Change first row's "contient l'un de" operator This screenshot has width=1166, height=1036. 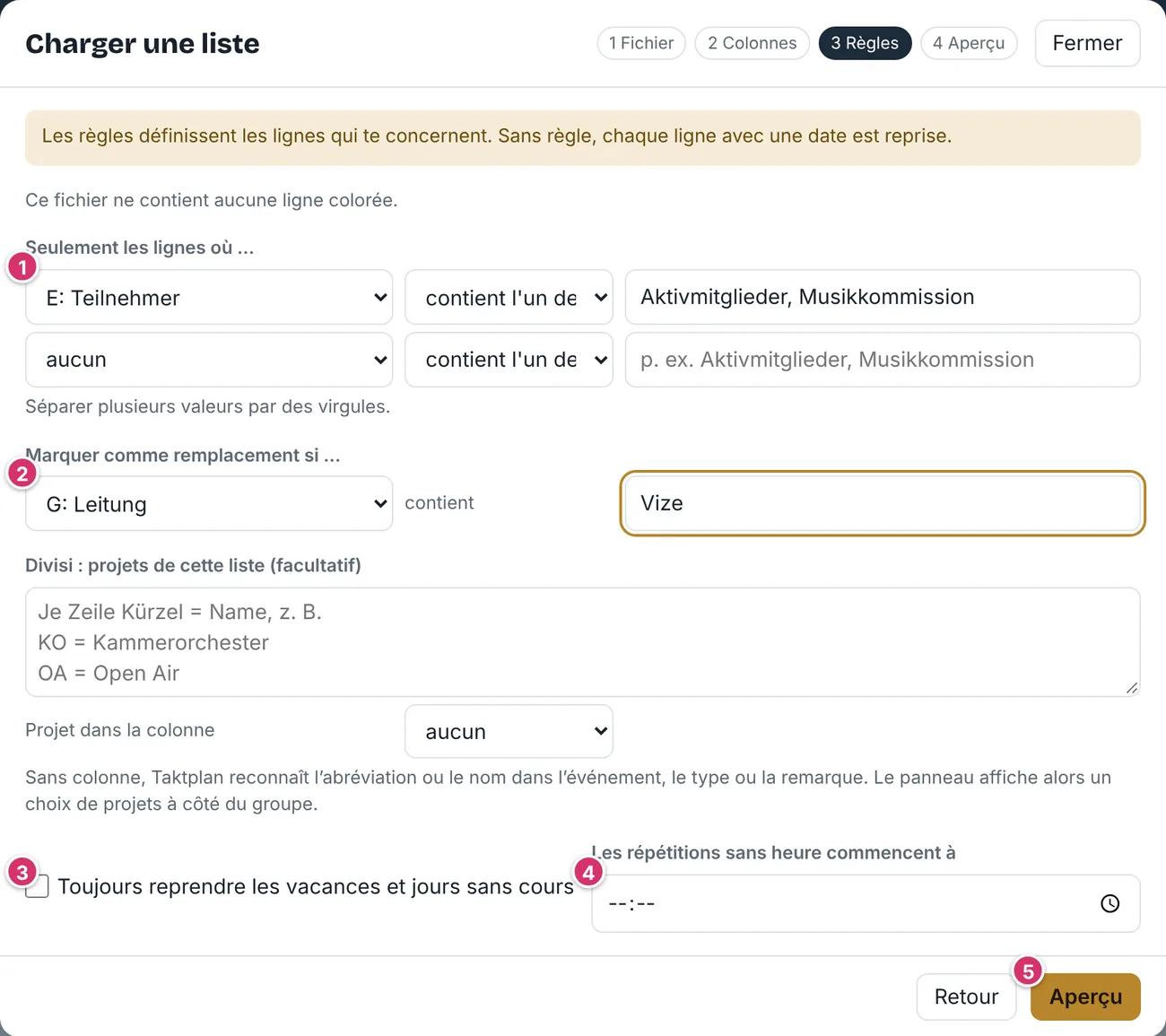pos(509,297)
